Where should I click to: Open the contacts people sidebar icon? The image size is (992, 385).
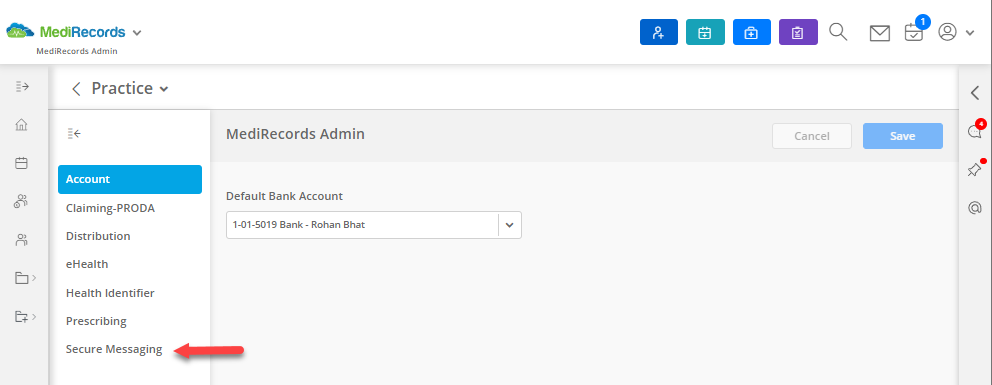pyautogui.click(x=22, y=240)
